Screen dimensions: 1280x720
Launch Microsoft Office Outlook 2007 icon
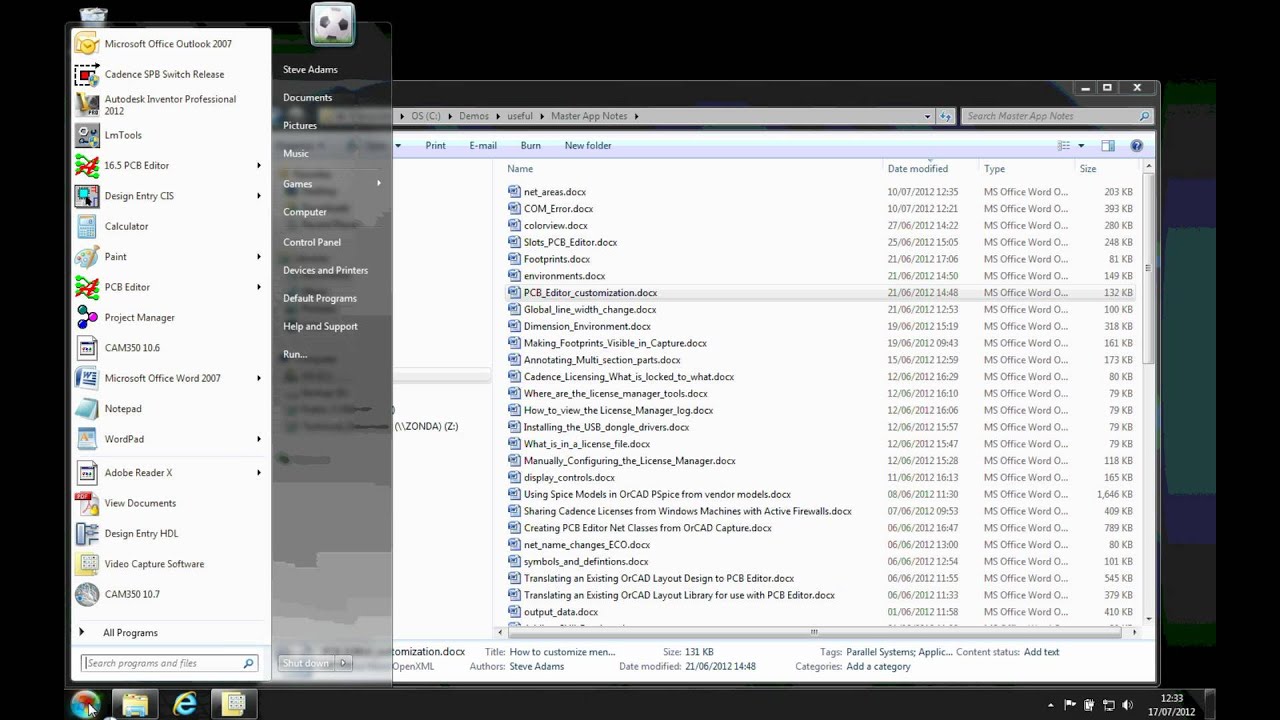point(88,44)
